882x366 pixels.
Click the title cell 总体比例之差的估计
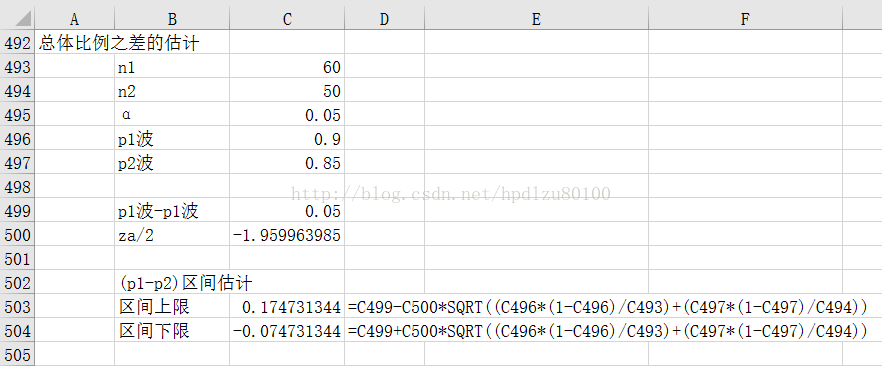pyautogui.click(x=119, y=43)
